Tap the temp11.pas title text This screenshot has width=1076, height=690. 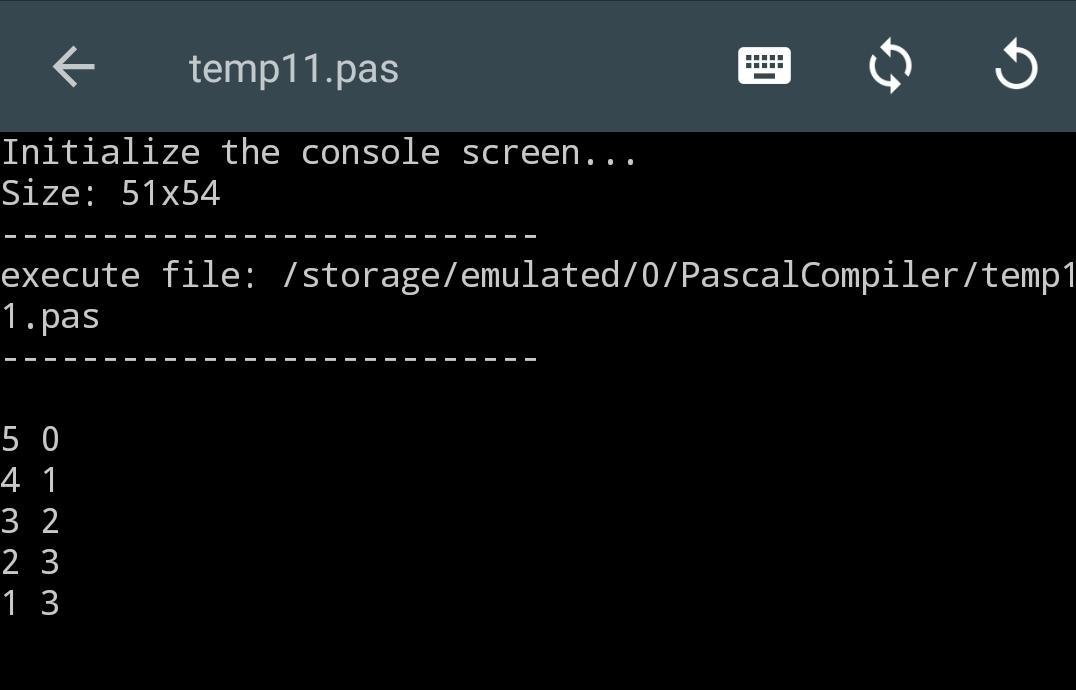(x=293, y=69)
